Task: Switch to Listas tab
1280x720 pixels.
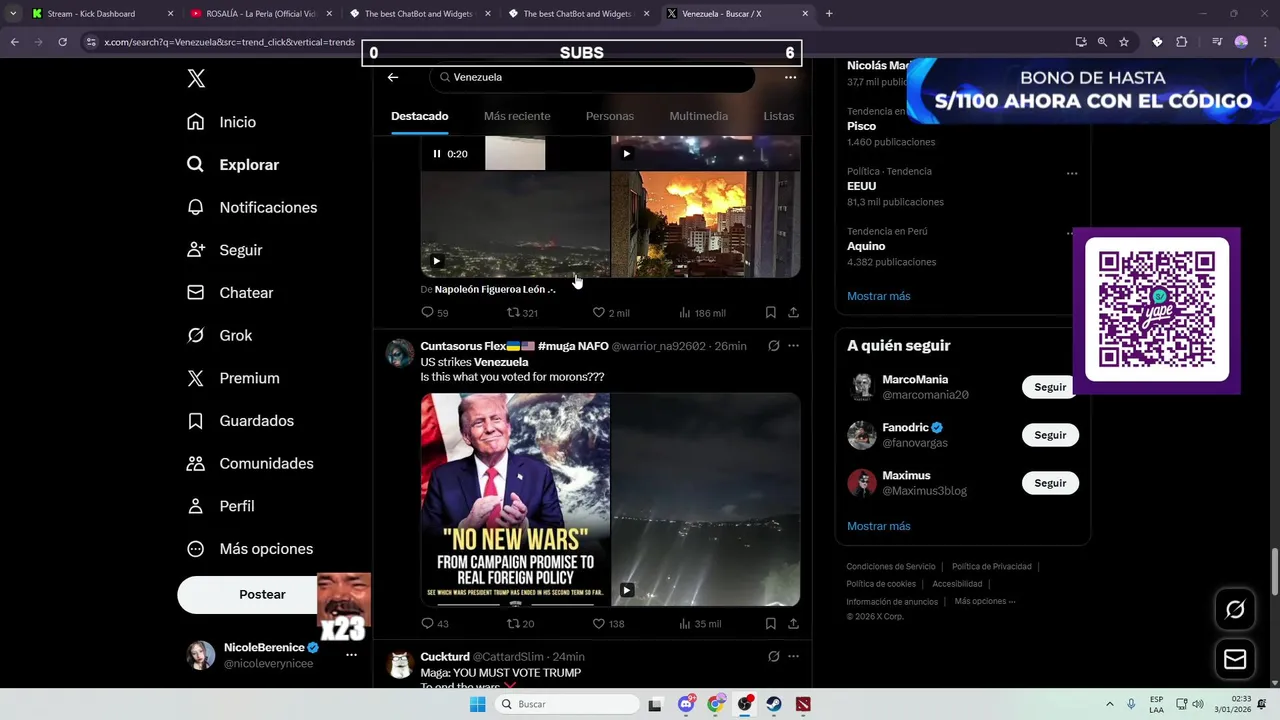Action: pyautogui.click(x=779, y=116)
